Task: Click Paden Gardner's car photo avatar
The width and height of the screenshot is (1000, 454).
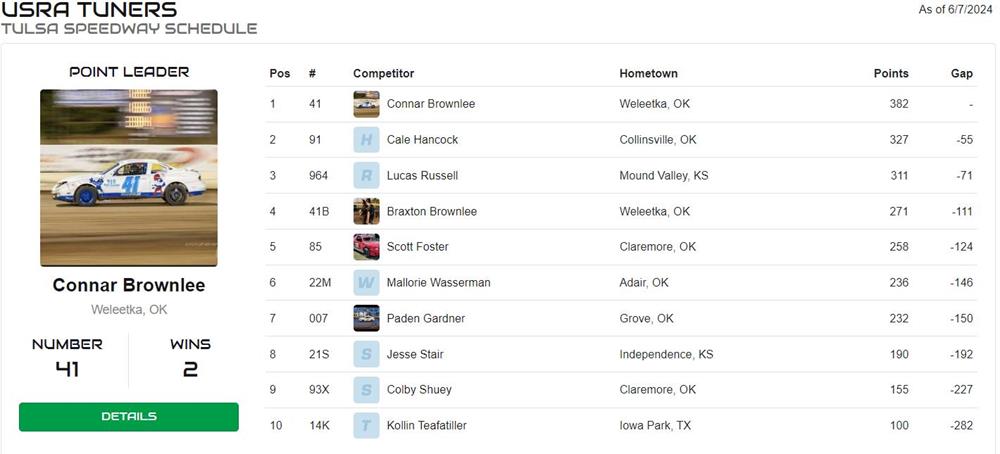Action: pyautogui.click(x=366, y=319)
